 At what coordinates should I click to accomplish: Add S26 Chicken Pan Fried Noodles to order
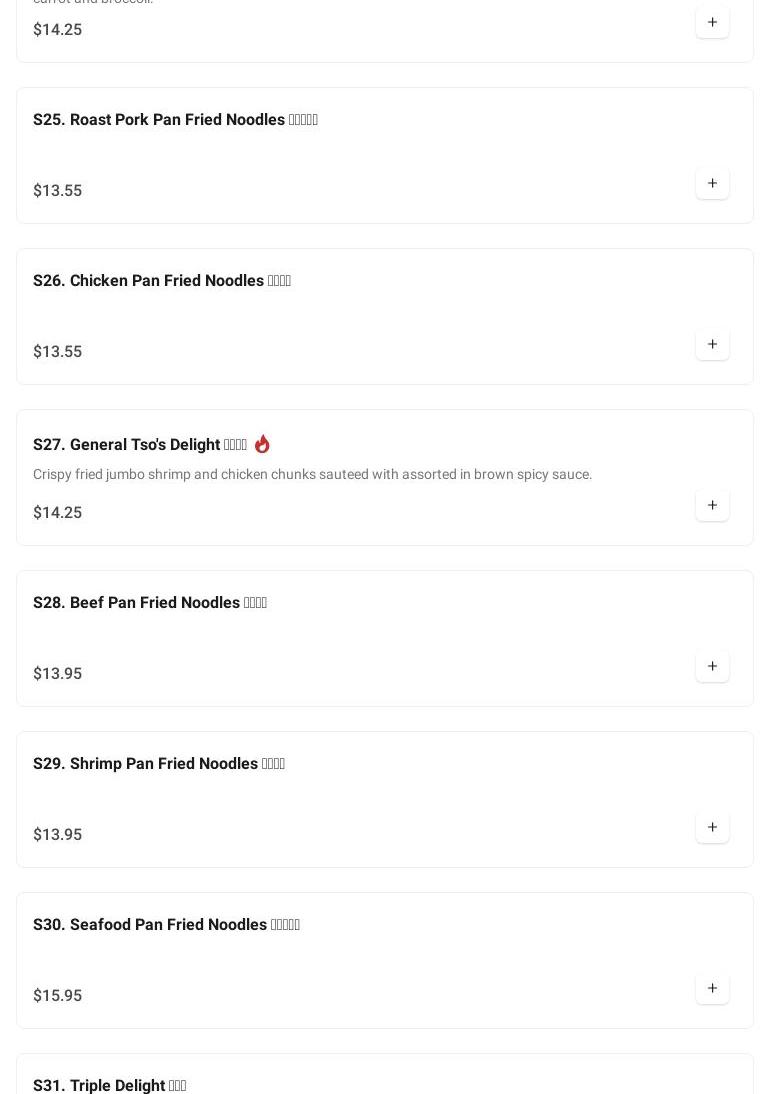[712, 344]
